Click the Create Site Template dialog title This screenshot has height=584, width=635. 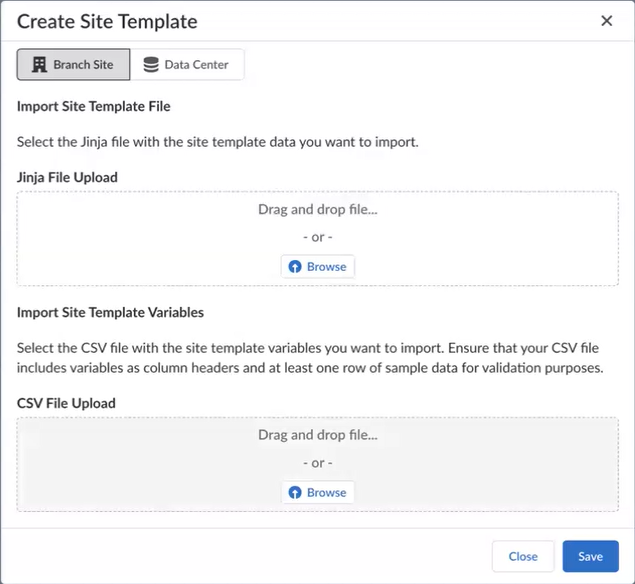(x=107, y=21)
